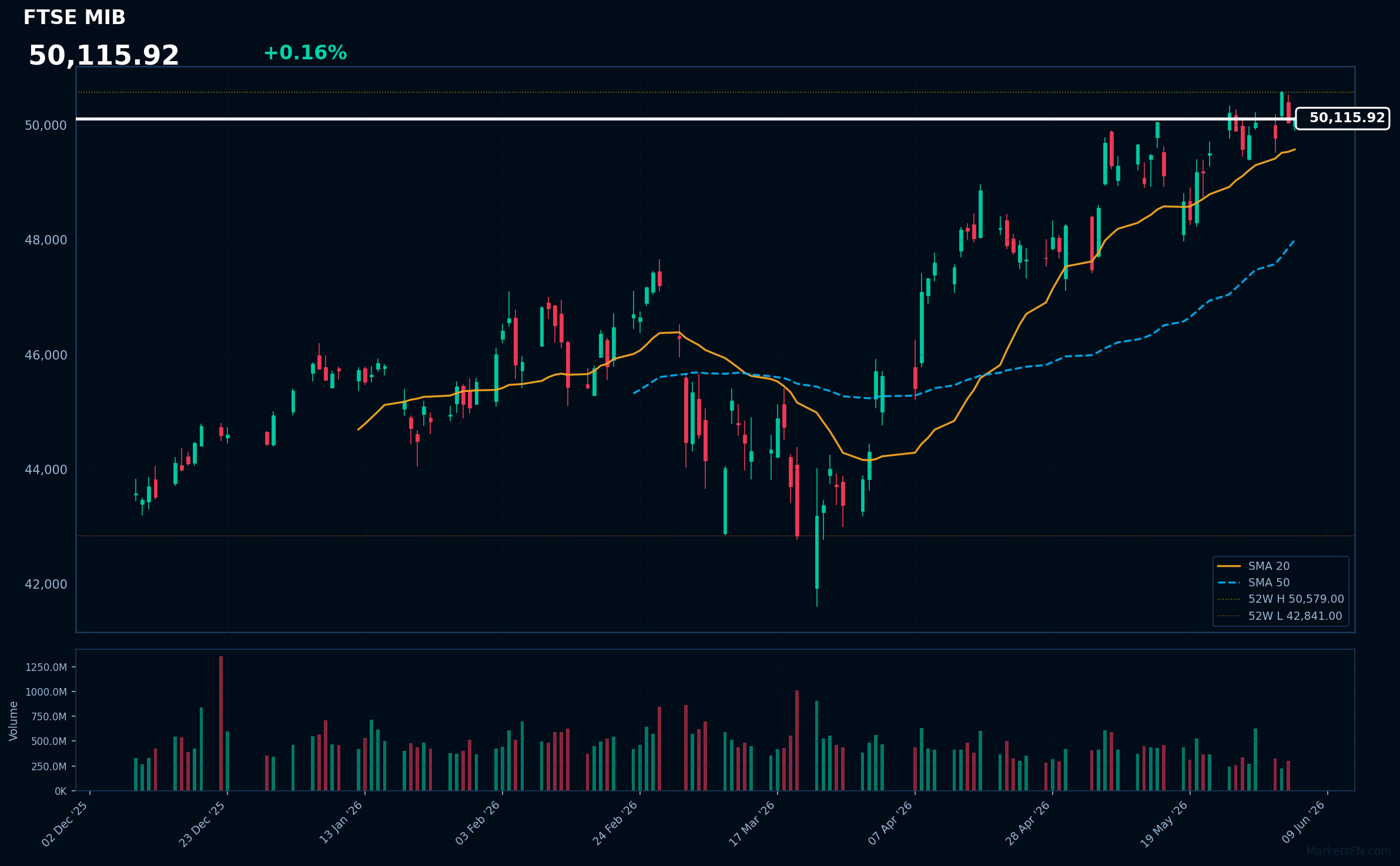1400x866 pixels.
Task: Click the SMA 50 legend entry
Action: [x=1253, y=583]
